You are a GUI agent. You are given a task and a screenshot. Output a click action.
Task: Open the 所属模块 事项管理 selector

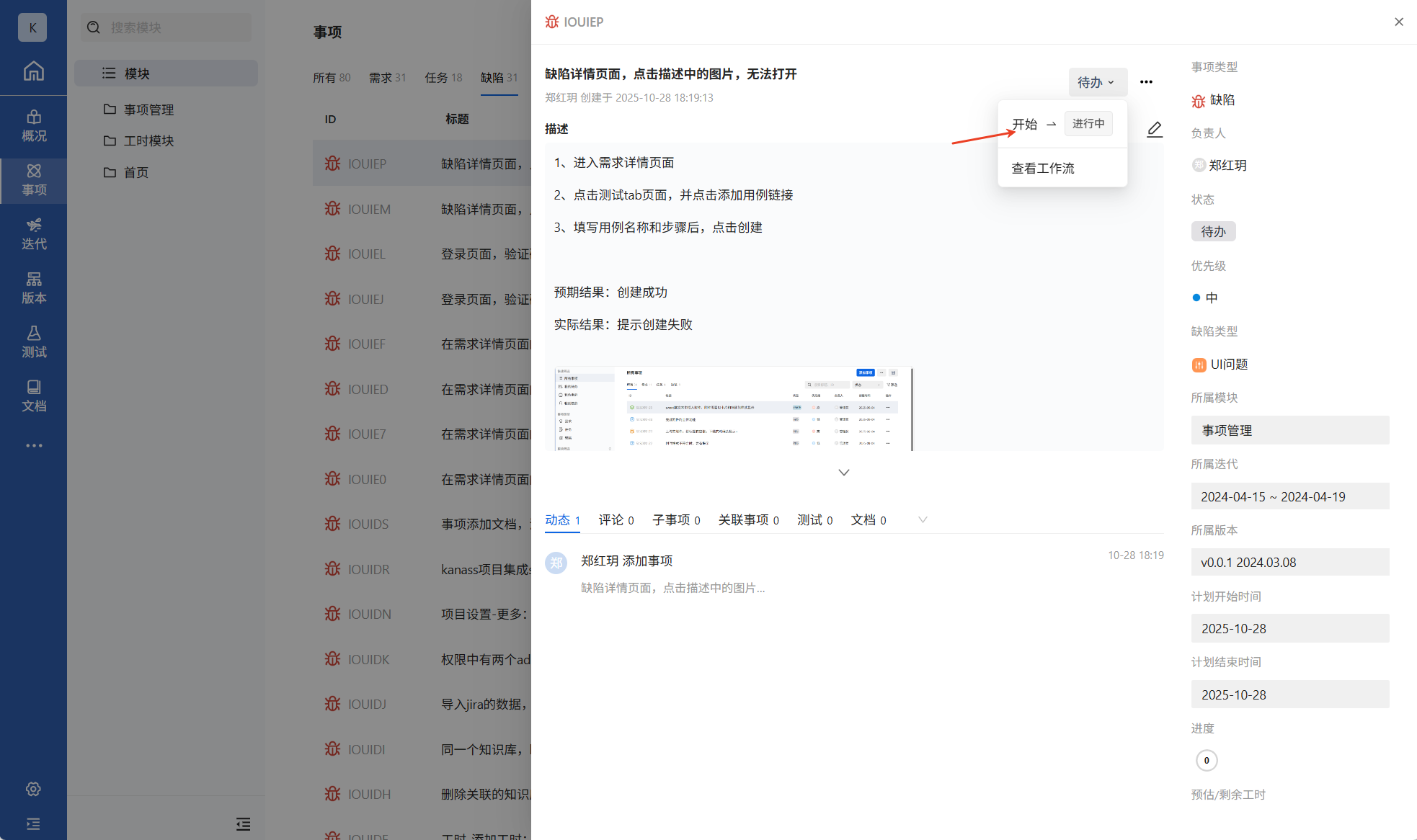pyautogui.click(x=1289, y=430)
